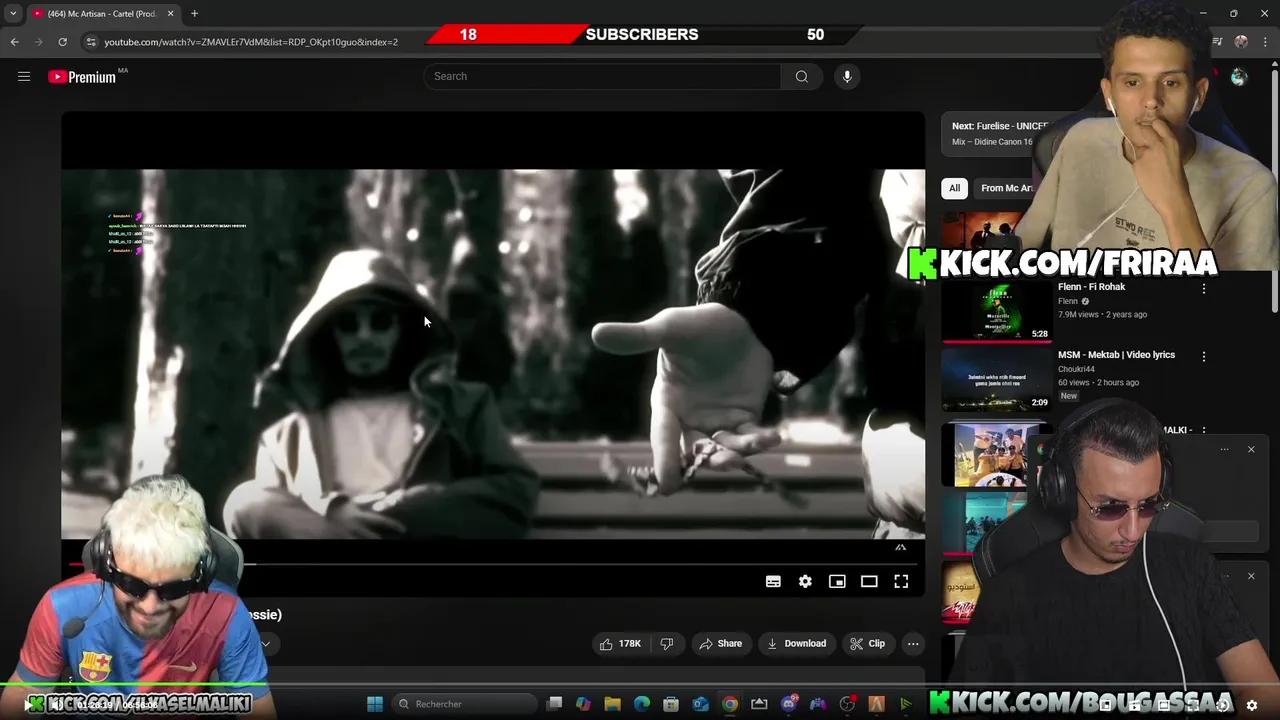Image resolution: width=1280 pixels, height=720 pixels.
Task: Type in the YouTube search field
Action: 602,76
